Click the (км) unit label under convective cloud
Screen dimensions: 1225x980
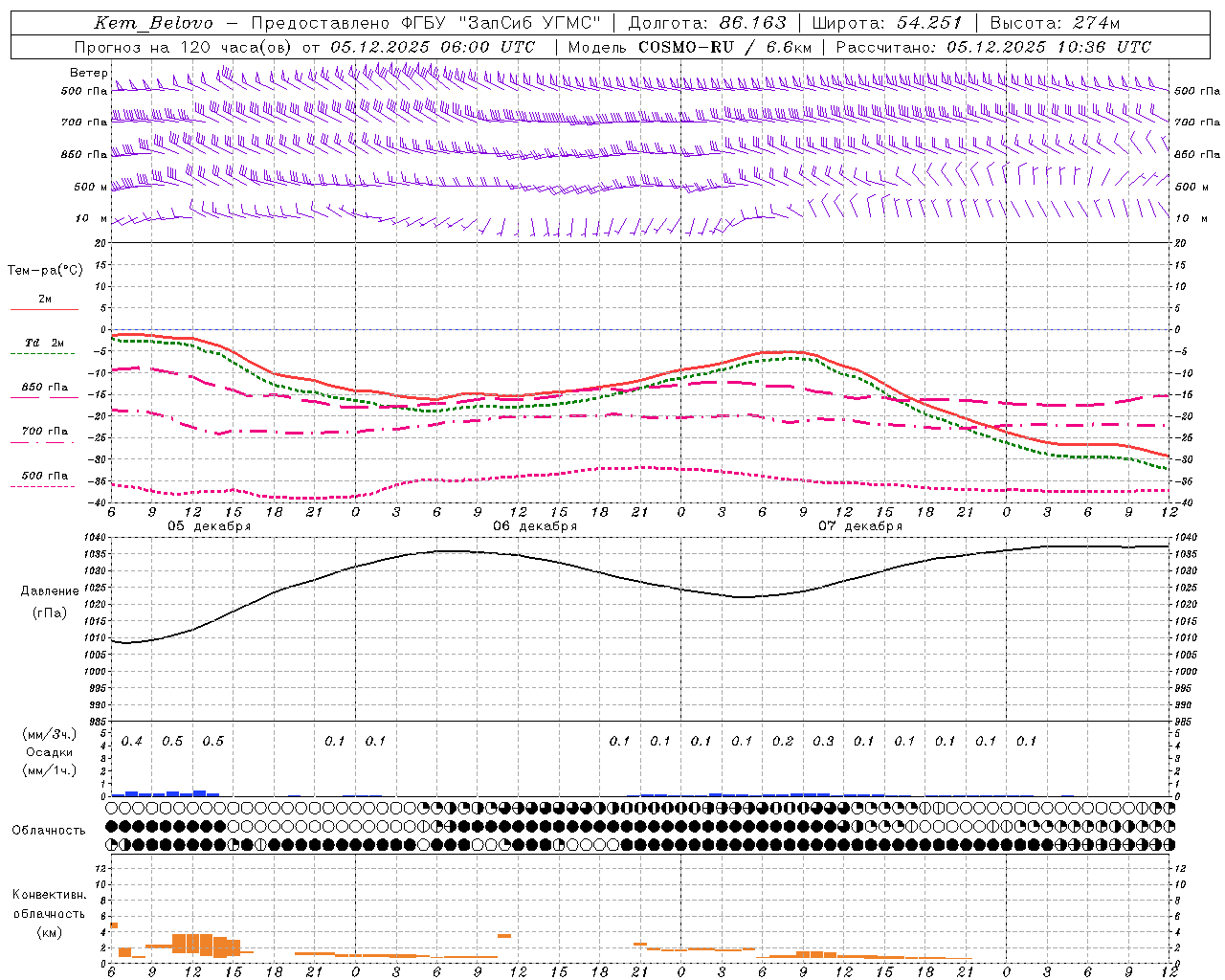[x=49, y=932]
